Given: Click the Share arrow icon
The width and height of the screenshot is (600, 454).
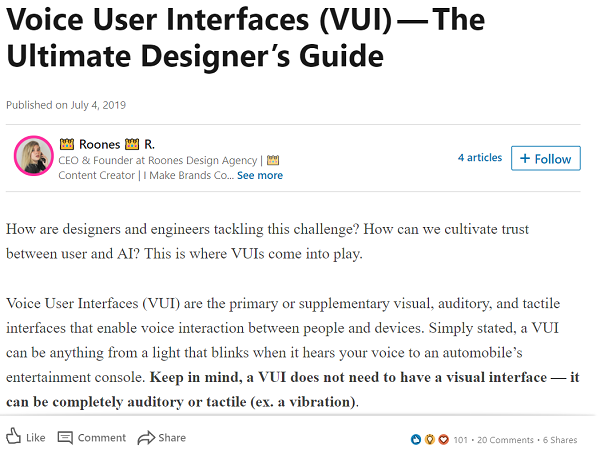Looking at the screenshot, I should click(146, 437).
